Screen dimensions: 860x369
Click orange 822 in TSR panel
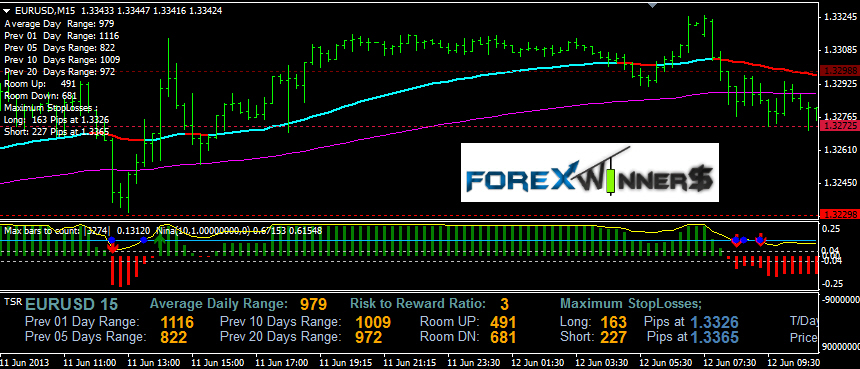click(x=174, y=337)
